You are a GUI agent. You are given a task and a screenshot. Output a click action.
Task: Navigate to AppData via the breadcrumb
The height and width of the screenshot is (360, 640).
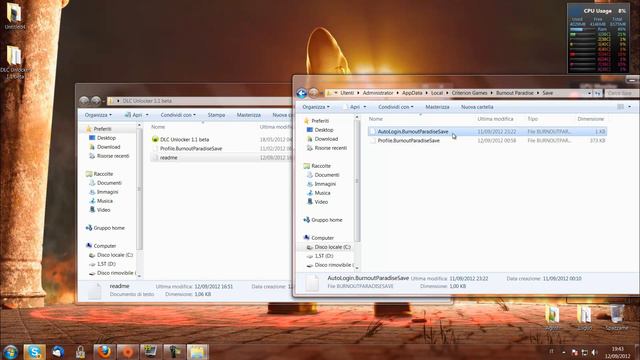point(412,93)
